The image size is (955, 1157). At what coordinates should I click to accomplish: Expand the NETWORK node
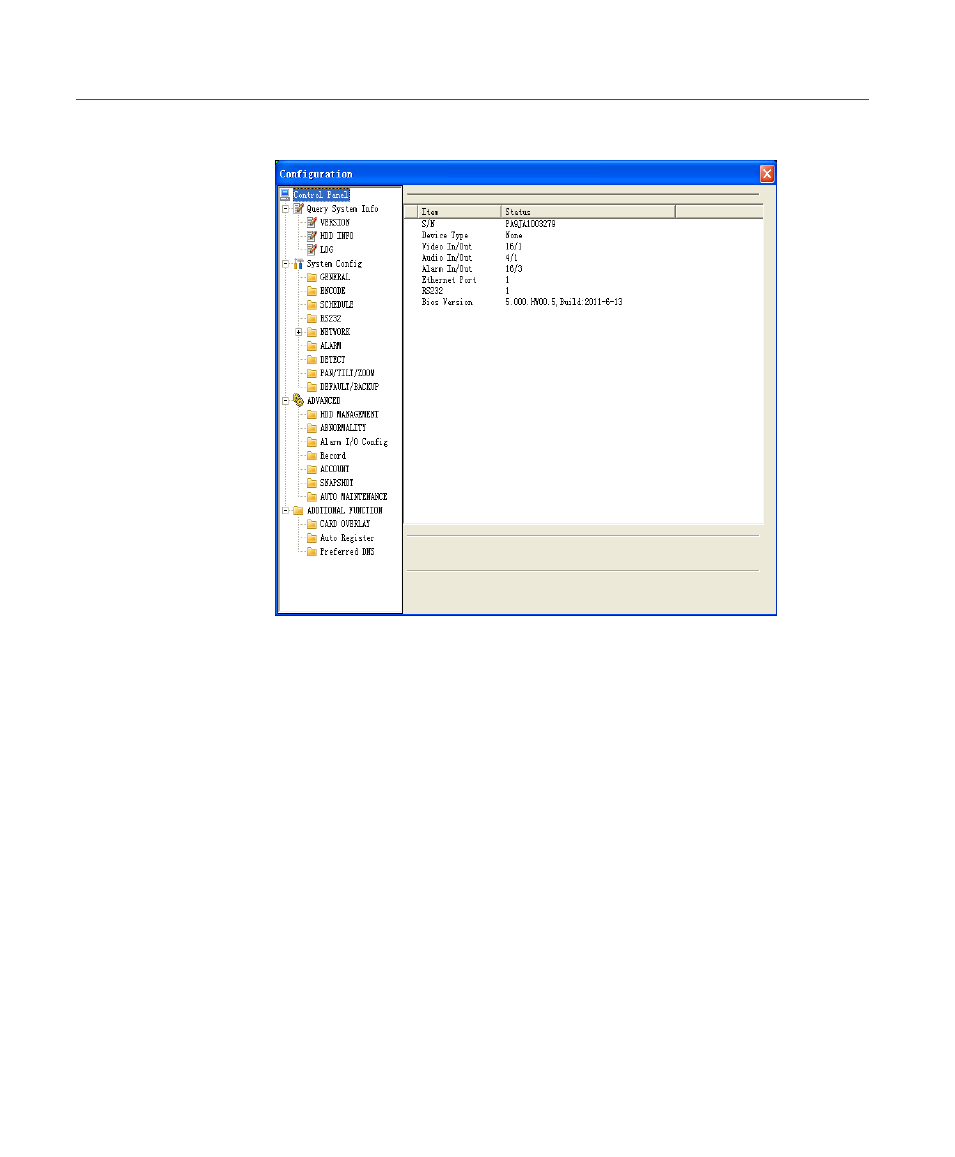[x=299, y=332]
